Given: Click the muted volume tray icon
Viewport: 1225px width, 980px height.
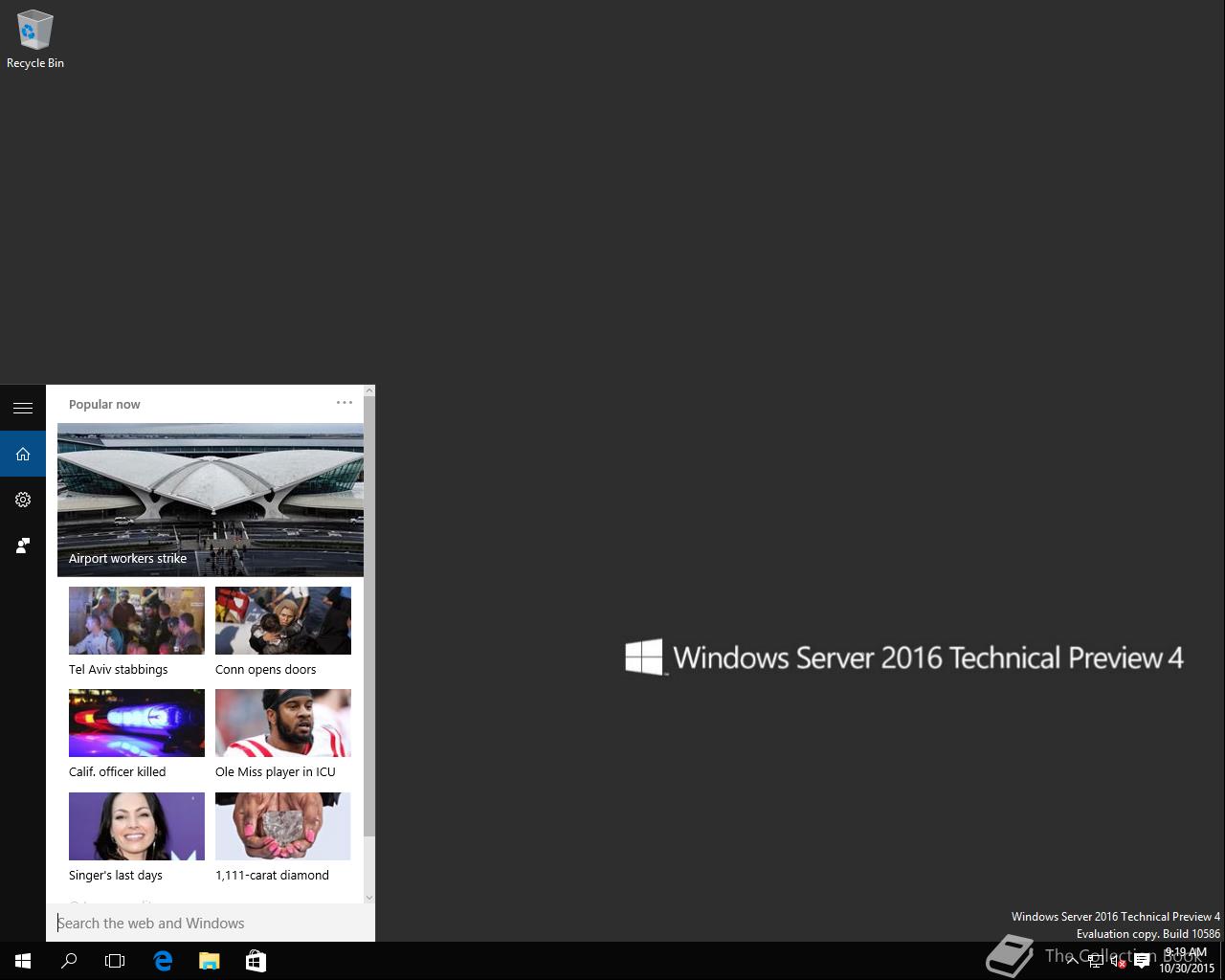Looking at the screenshot, I should pyautogui.click(x=1118, y=961).
